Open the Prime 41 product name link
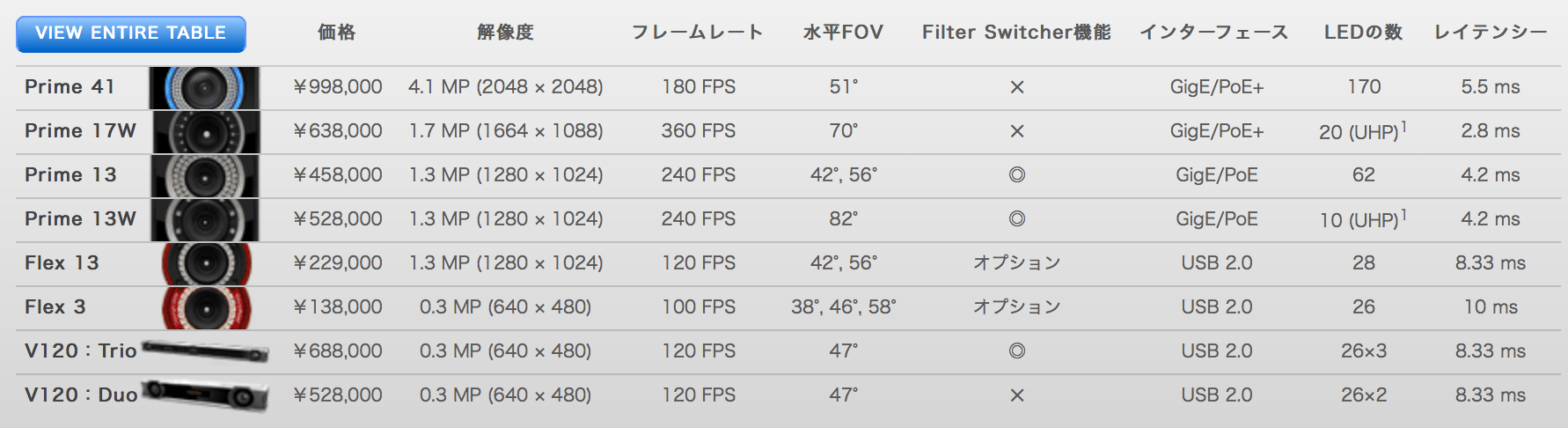This screenshot has width=1568, height=428. tap(70, 87)
